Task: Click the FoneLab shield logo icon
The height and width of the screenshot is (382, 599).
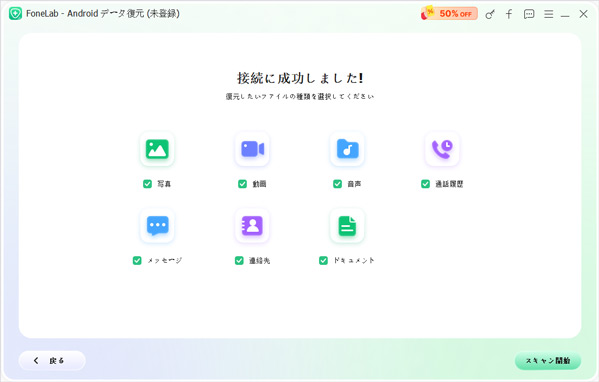Action: click(15, 14)
